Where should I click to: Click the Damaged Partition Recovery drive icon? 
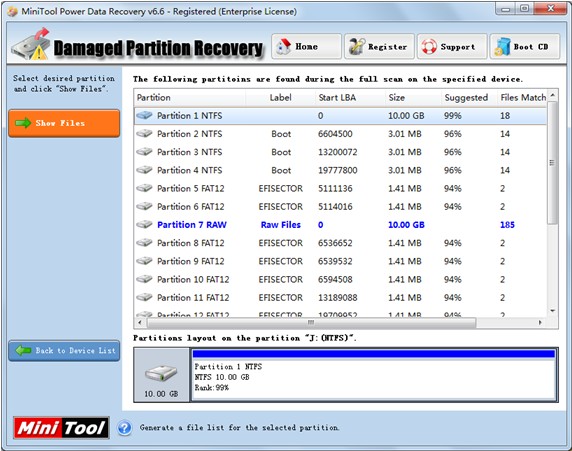click(31, 45)
